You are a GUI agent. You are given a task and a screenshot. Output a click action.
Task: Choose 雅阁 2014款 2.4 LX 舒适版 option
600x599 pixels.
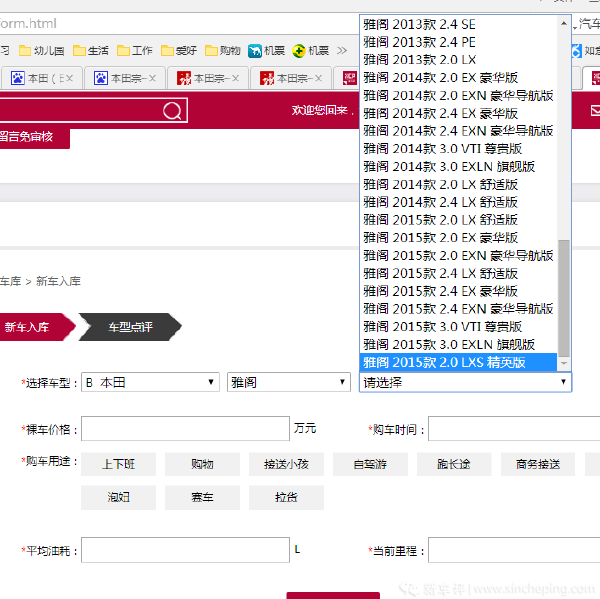point(458,202)
